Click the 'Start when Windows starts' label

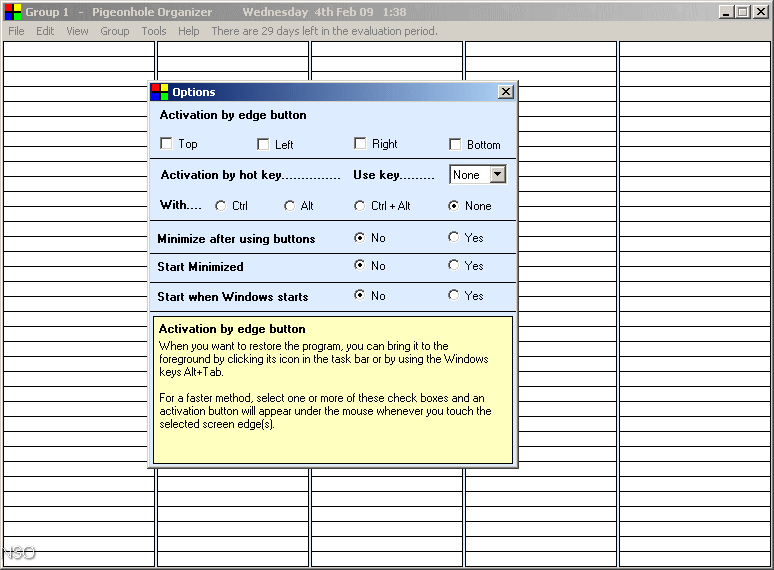[233, 297]
